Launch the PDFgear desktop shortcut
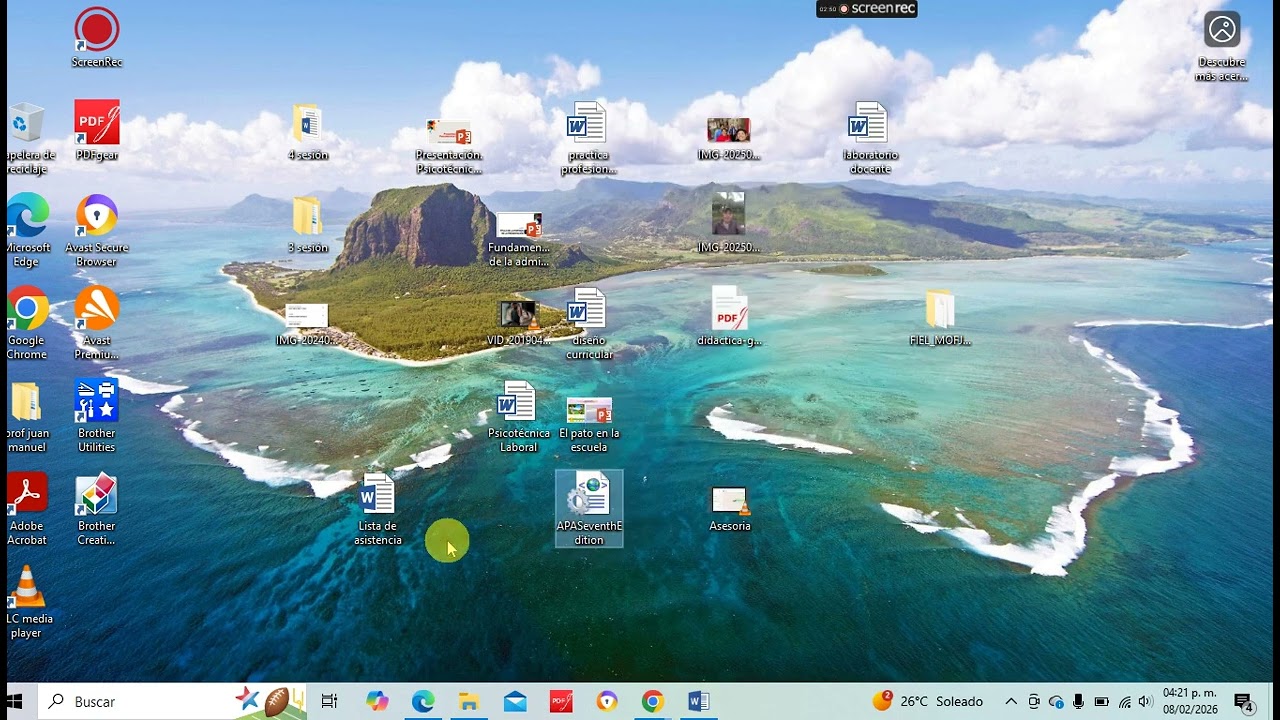Screen dimensions: 1280x720 click(x=97, y=131)
